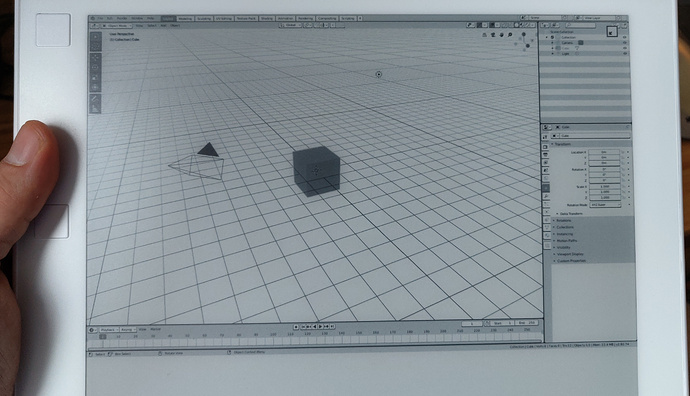690x396 pixels.
Task: Click the viewport zoom magnifier gizmo
Action: click(x=510, y=35)
